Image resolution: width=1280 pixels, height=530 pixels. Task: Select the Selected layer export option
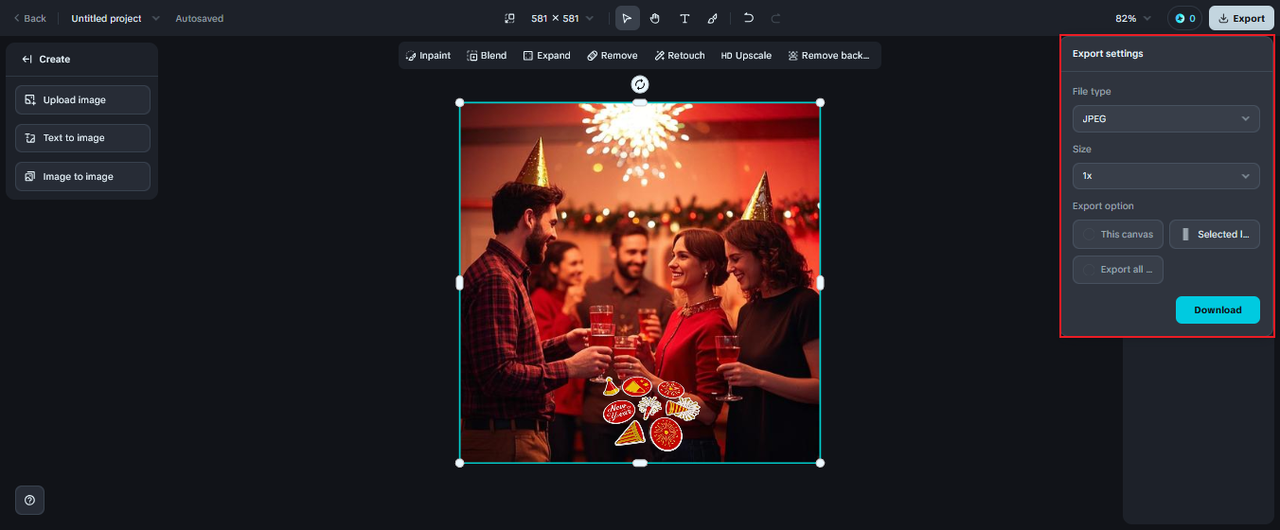point(1214,234)
